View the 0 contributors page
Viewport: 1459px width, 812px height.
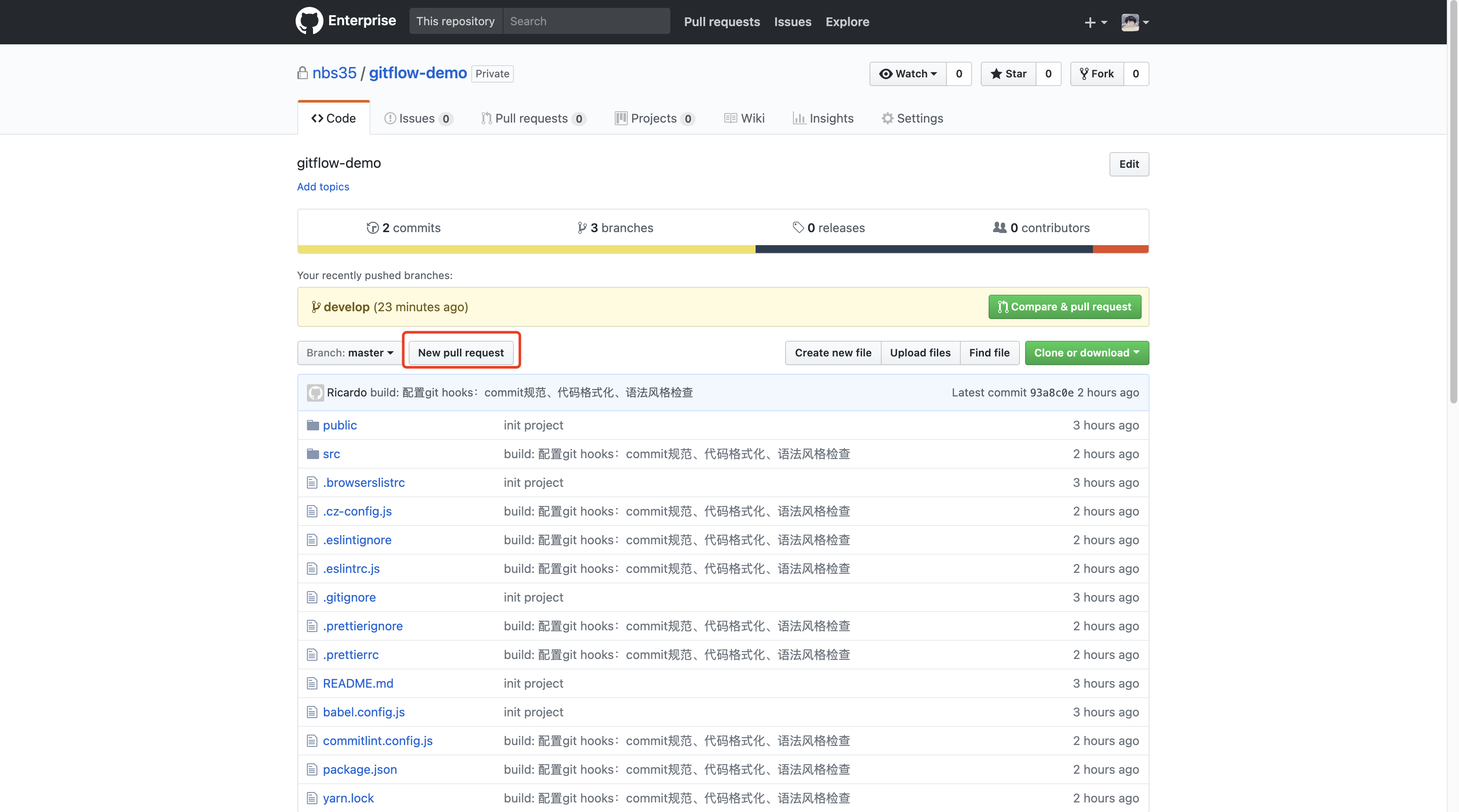(x=1041, y=228)
